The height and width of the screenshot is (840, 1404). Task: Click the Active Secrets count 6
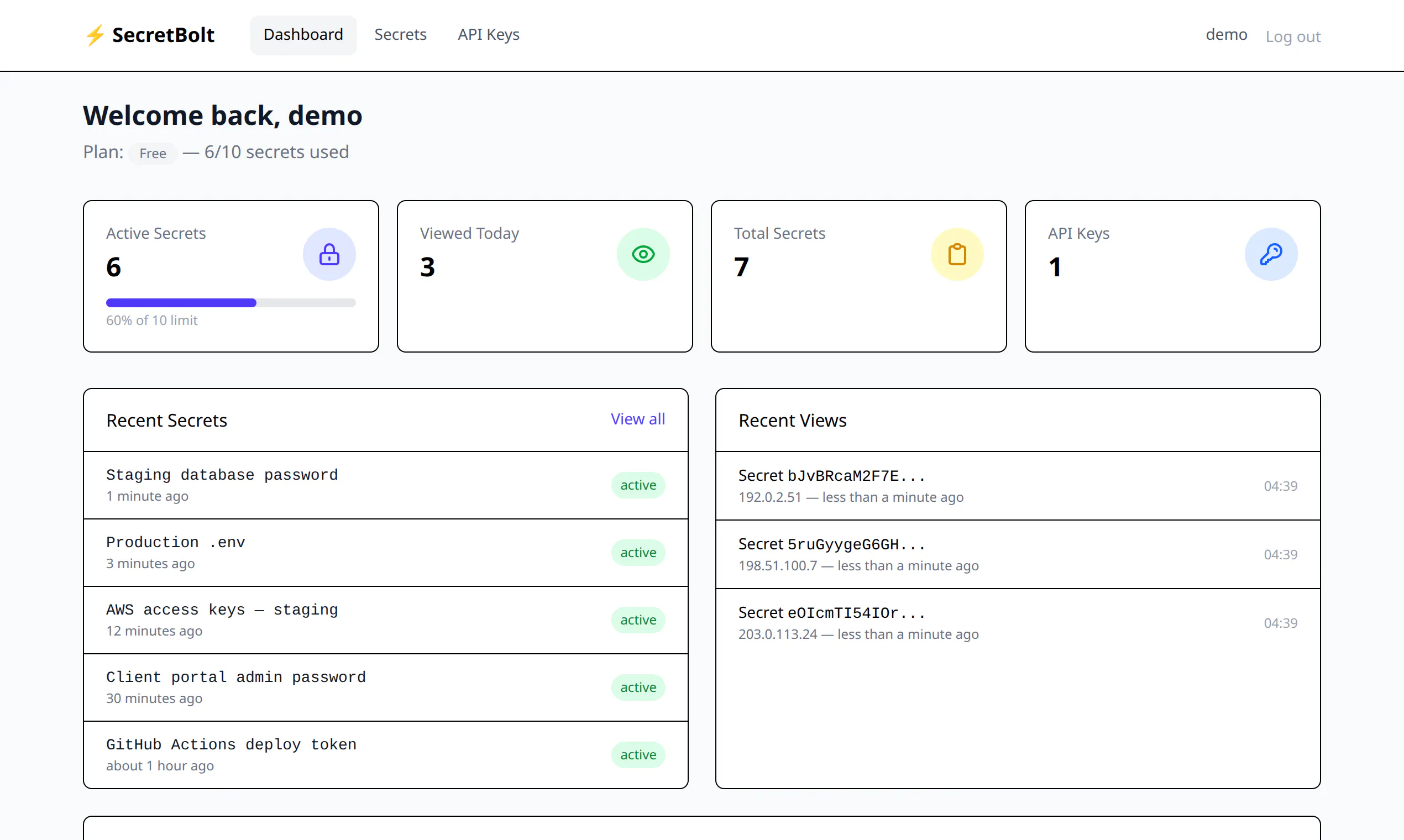click(113, 266)
